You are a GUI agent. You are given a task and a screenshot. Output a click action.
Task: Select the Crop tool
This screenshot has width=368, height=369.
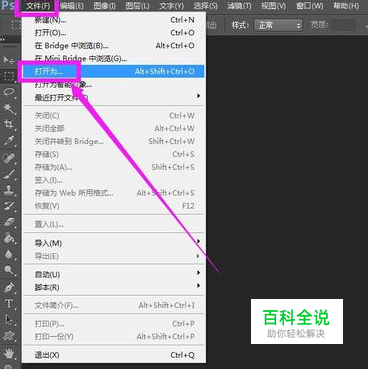[x=9, y=124]
